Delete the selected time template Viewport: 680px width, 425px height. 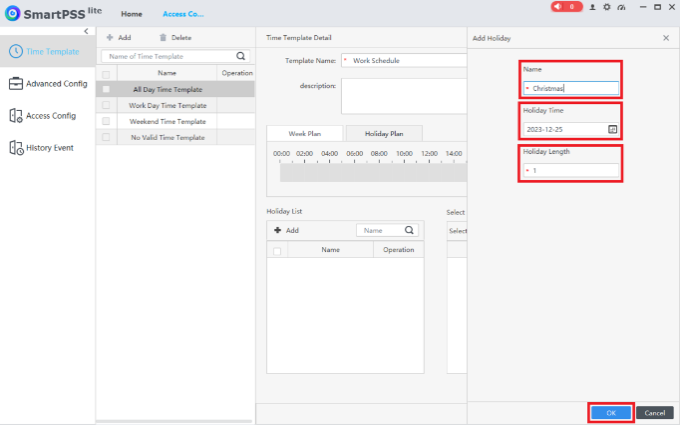[x=175, y=38]
